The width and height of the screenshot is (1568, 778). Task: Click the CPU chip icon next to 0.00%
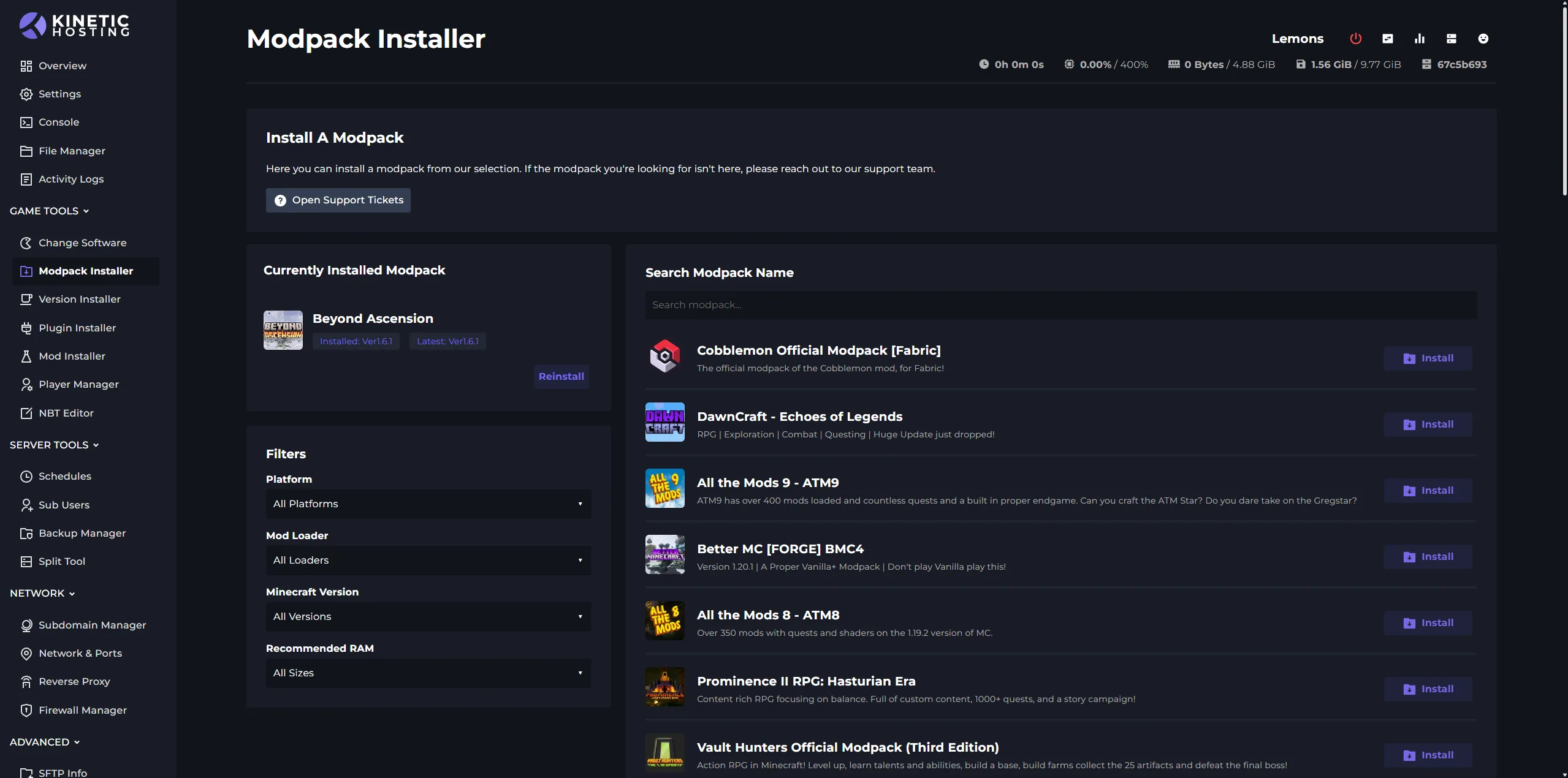tap(1070, 64)
